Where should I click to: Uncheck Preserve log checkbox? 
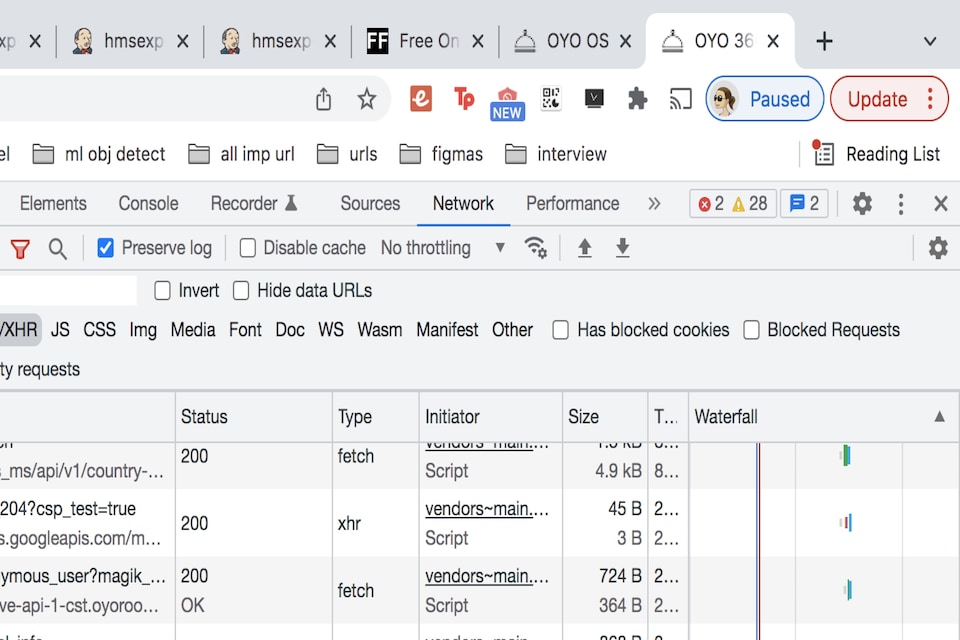(106, 248)
